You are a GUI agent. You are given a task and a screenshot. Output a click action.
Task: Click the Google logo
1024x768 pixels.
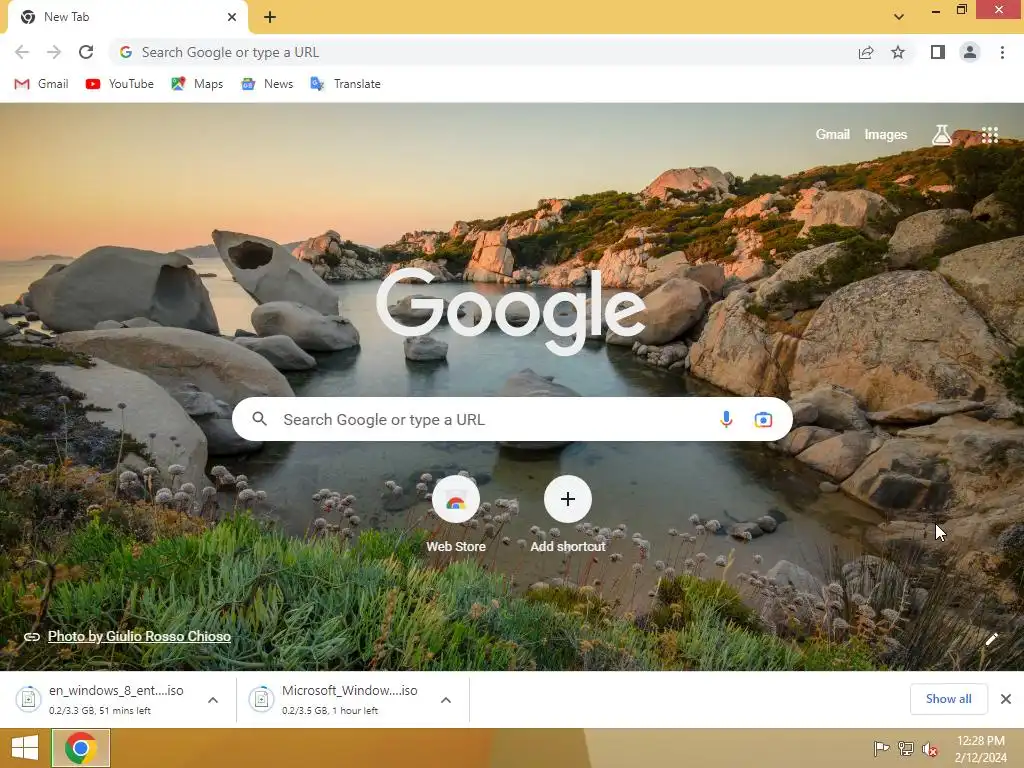click(511, 312)
